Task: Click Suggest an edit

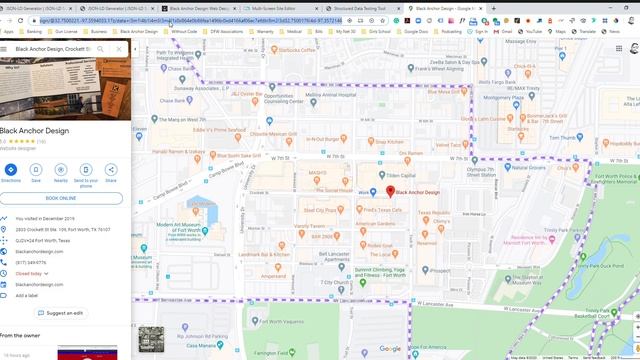Action: 60,313
